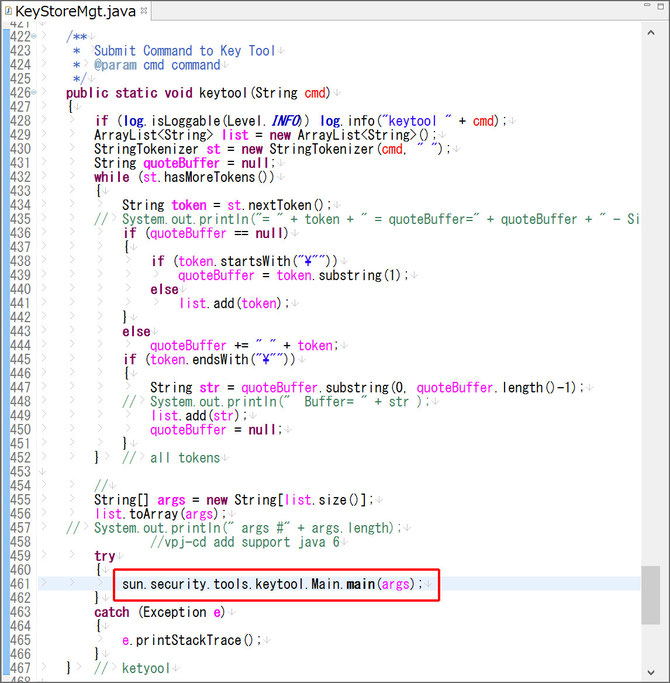This screenshot has height=683, width=670.
Task: Click 'while' keyword on line 432
Action: click(x=112, y=177)
